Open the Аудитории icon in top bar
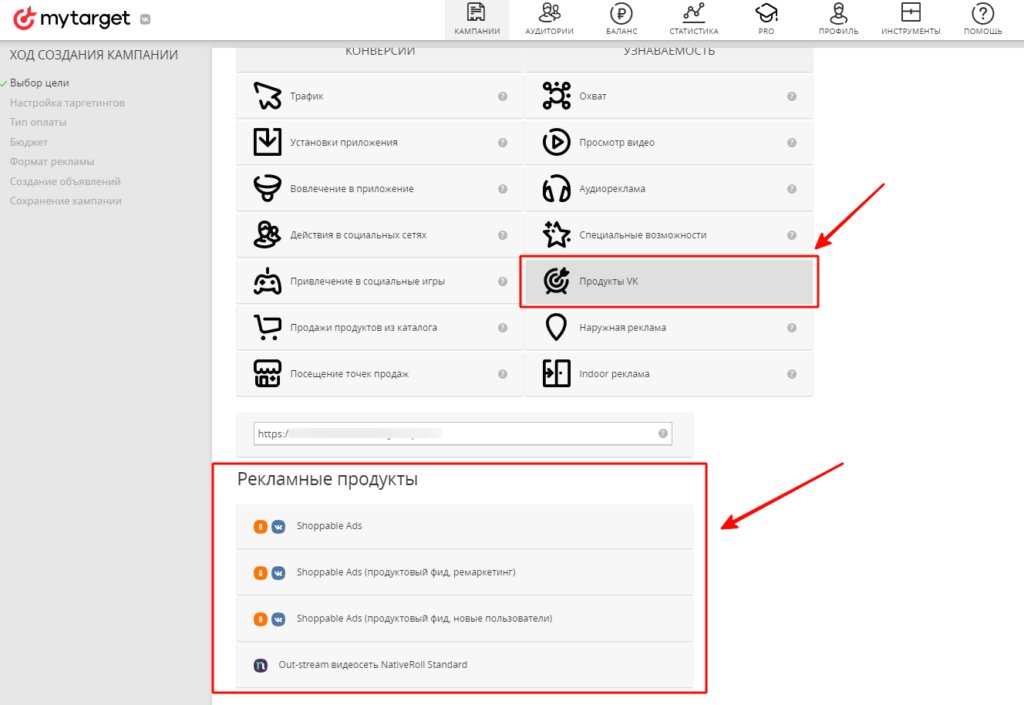1024x705 pixels. [x=549, y=12]
